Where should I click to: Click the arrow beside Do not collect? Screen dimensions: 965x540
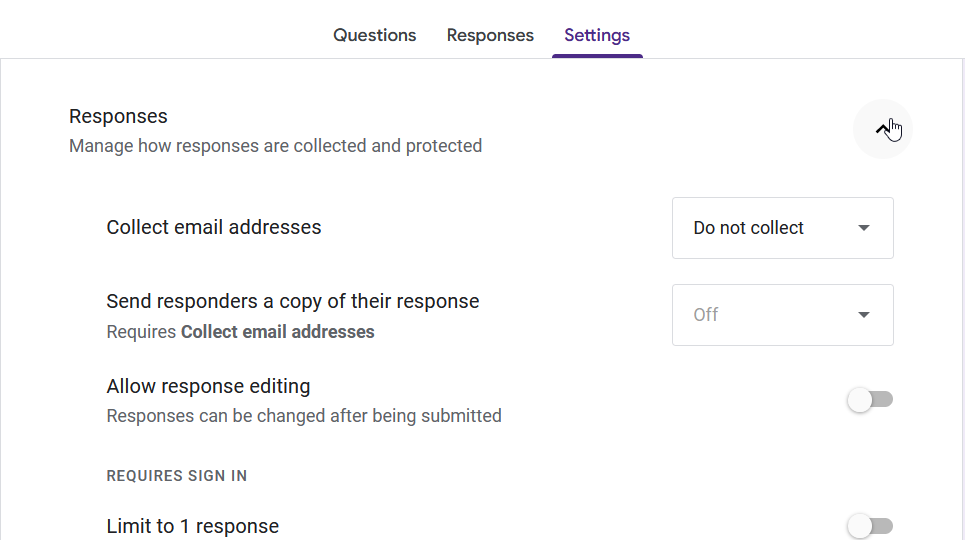[864, 228]
